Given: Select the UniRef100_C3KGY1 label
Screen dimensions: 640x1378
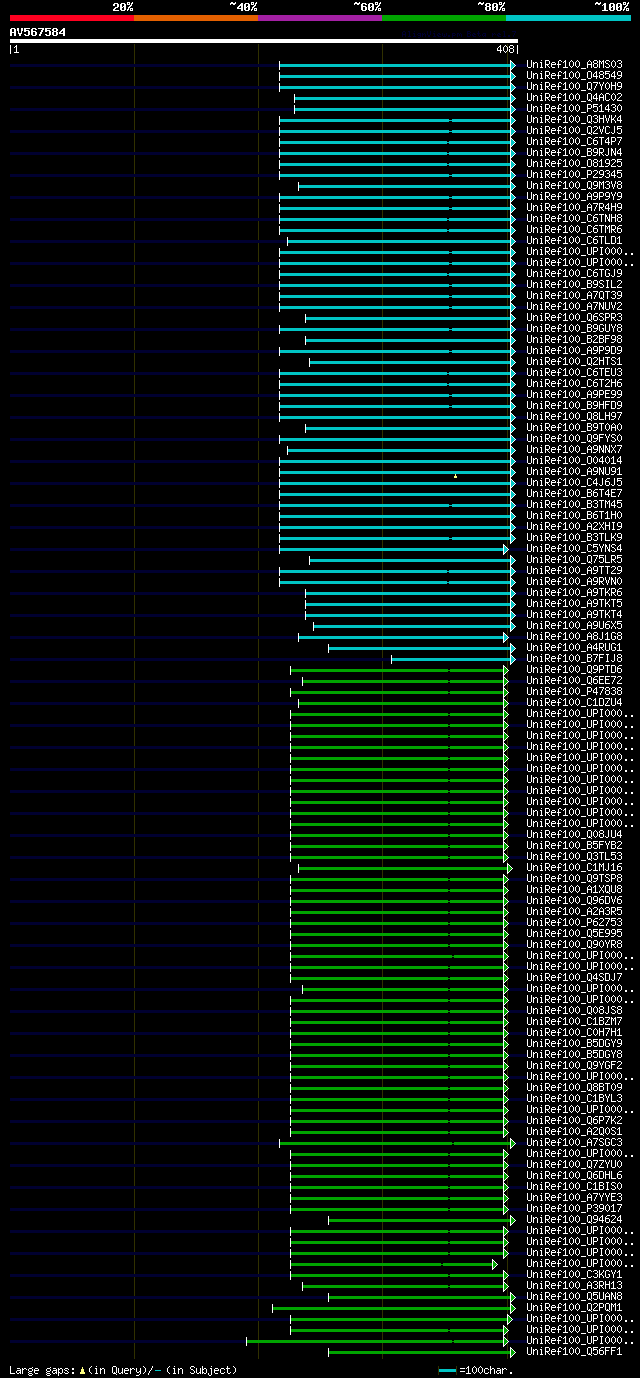Looking at the screenshot, I should point(574,1274).
